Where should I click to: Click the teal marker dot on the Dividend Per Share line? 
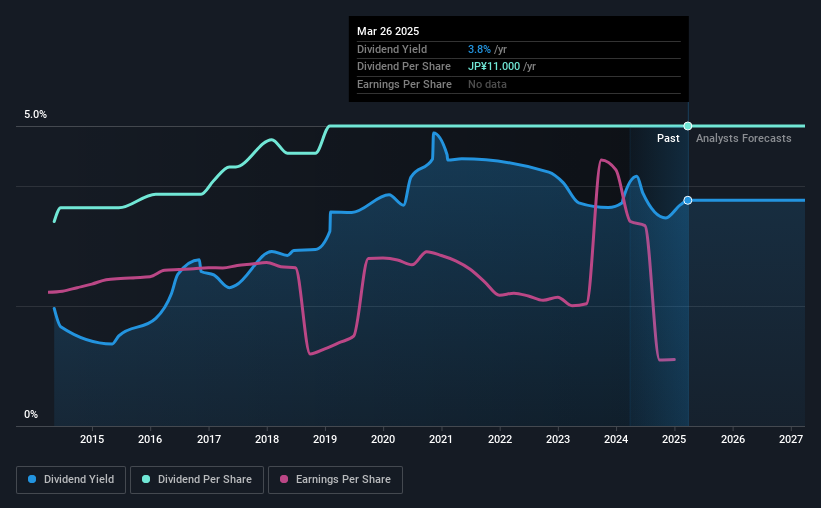[x=688, y=126]
